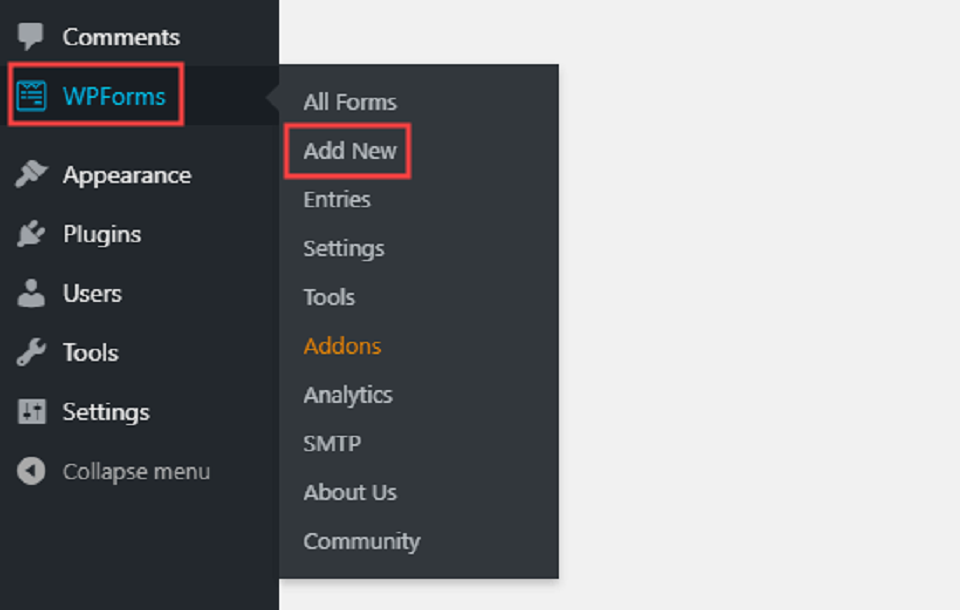
Task: Click the Plugins plug icon
Action: (x=31, y=234)
